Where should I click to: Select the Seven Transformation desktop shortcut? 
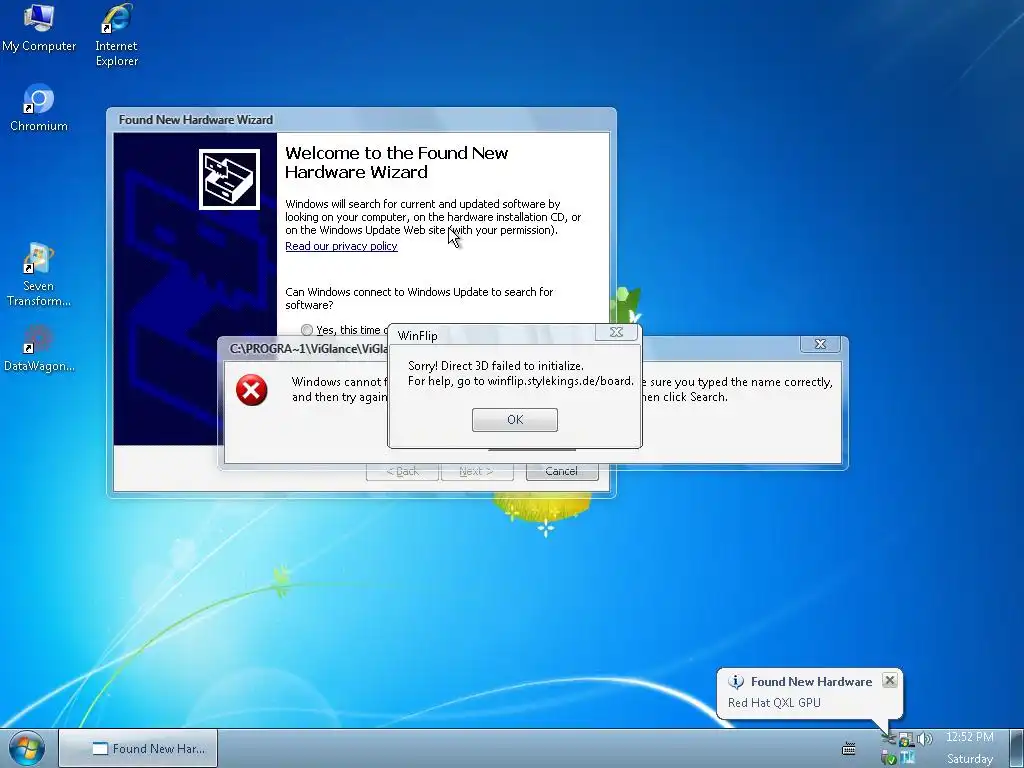(x=39, y=275)
